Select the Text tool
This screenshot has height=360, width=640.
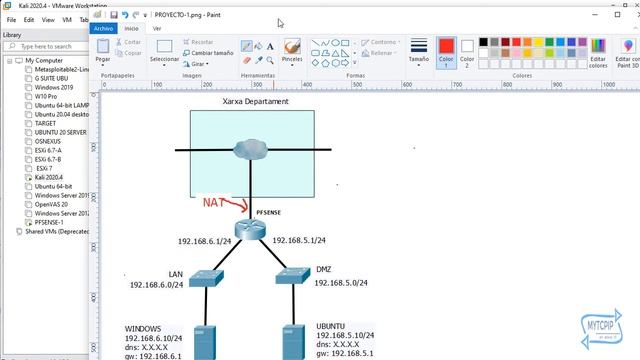270,46
